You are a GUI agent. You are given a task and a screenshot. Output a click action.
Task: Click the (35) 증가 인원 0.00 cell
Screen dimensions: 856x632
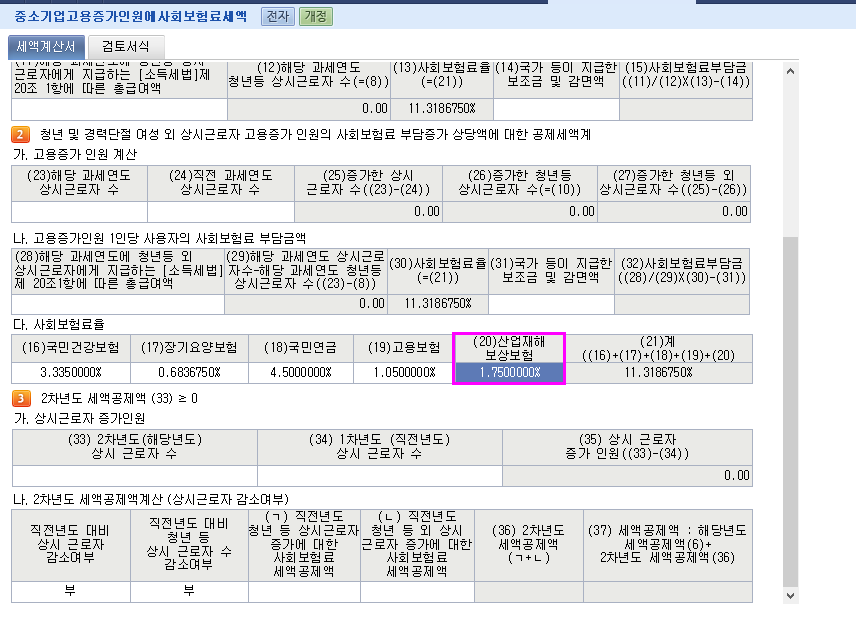click(x=627, y=476)
